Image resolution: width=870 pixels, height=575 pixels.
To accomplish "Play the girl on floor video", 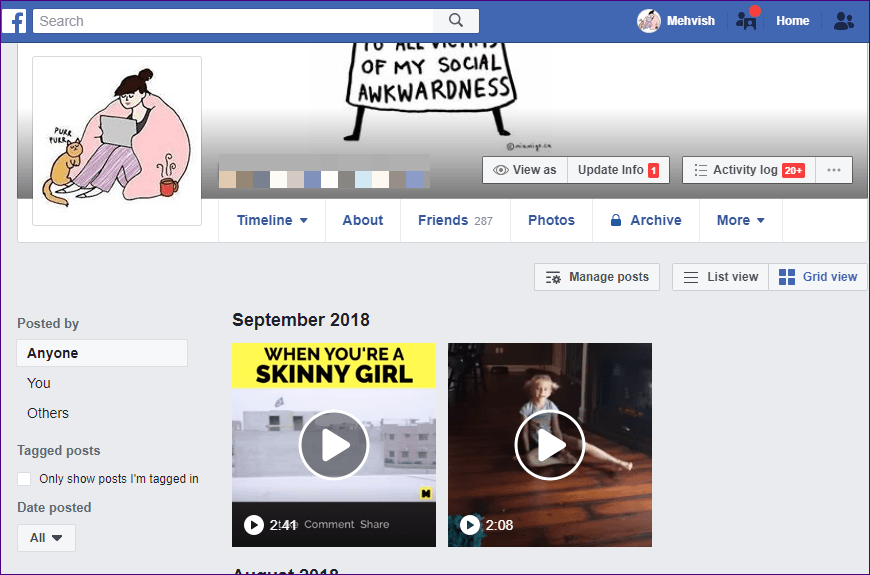I will click(550, 445).
